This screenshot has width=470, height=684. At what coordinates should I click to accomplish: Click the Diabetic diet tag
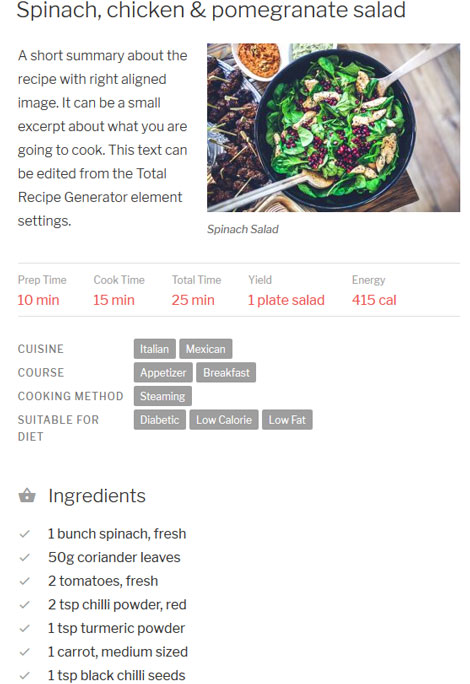pos(160,420)
